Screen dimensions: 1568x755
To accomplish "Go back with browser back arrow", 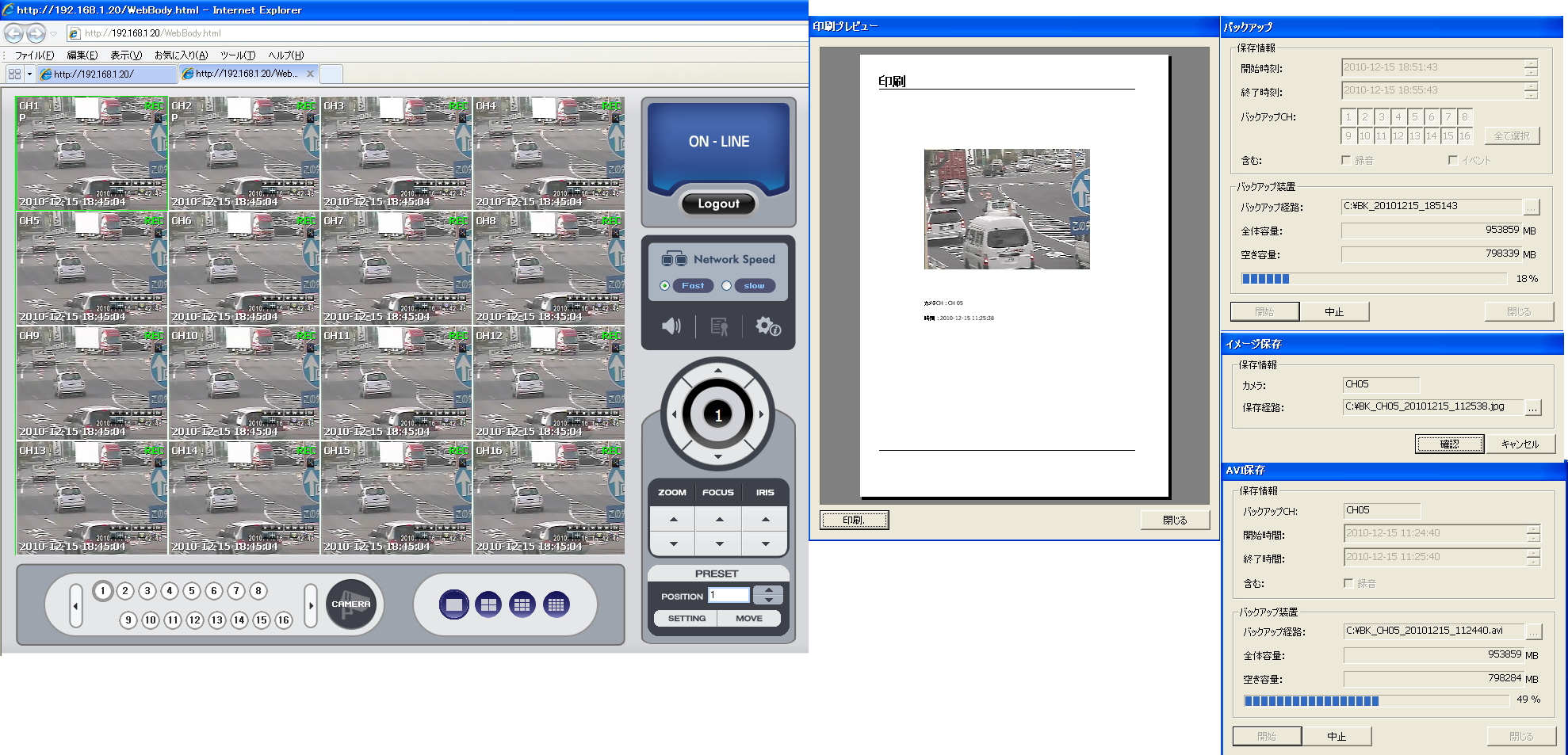I will click(13, 33).
